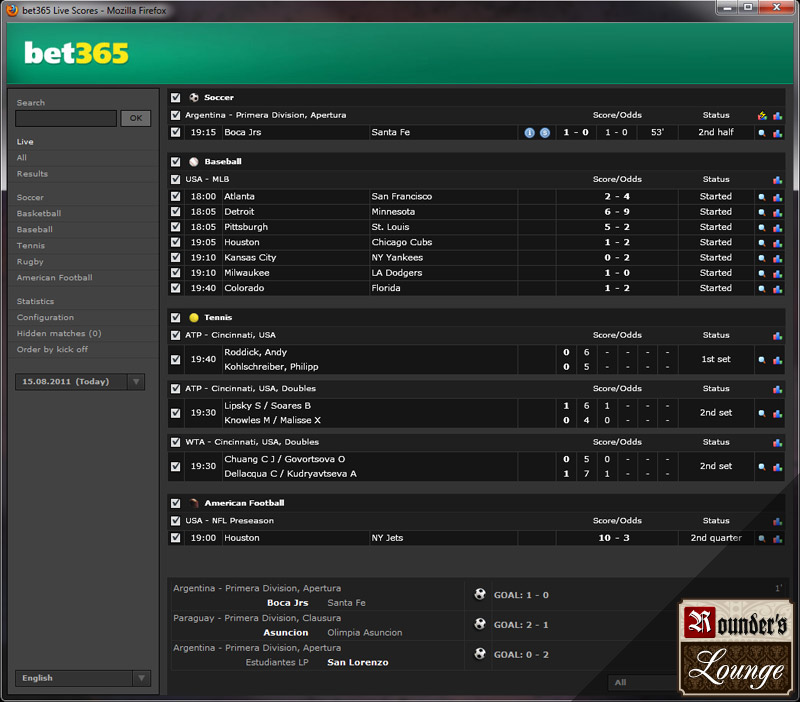
Task: Open stats chart for Colorado vs Florida
Action: pyautogui.click(x=778, y=289)
